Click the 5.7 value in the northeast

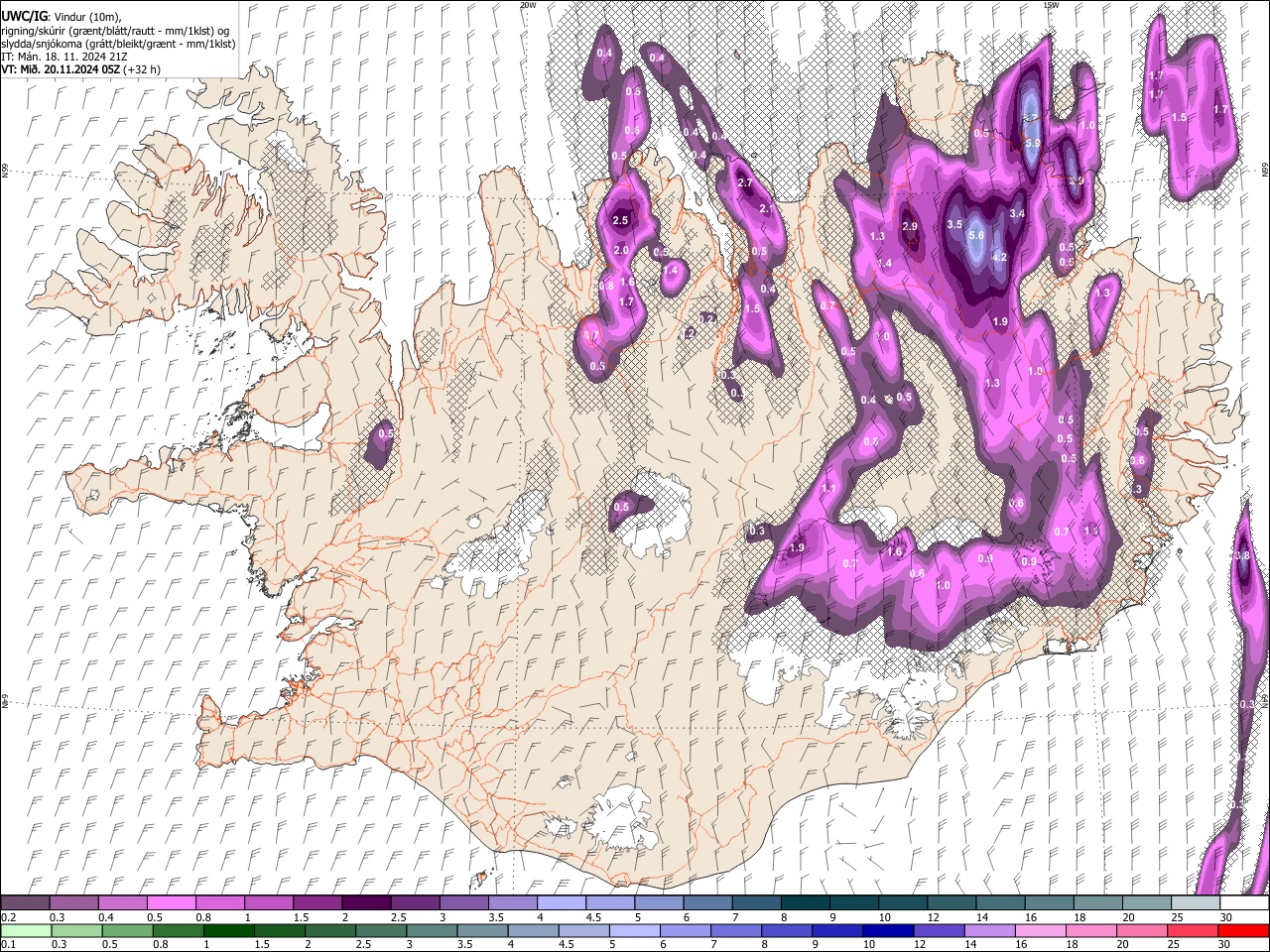[1031, 117]
